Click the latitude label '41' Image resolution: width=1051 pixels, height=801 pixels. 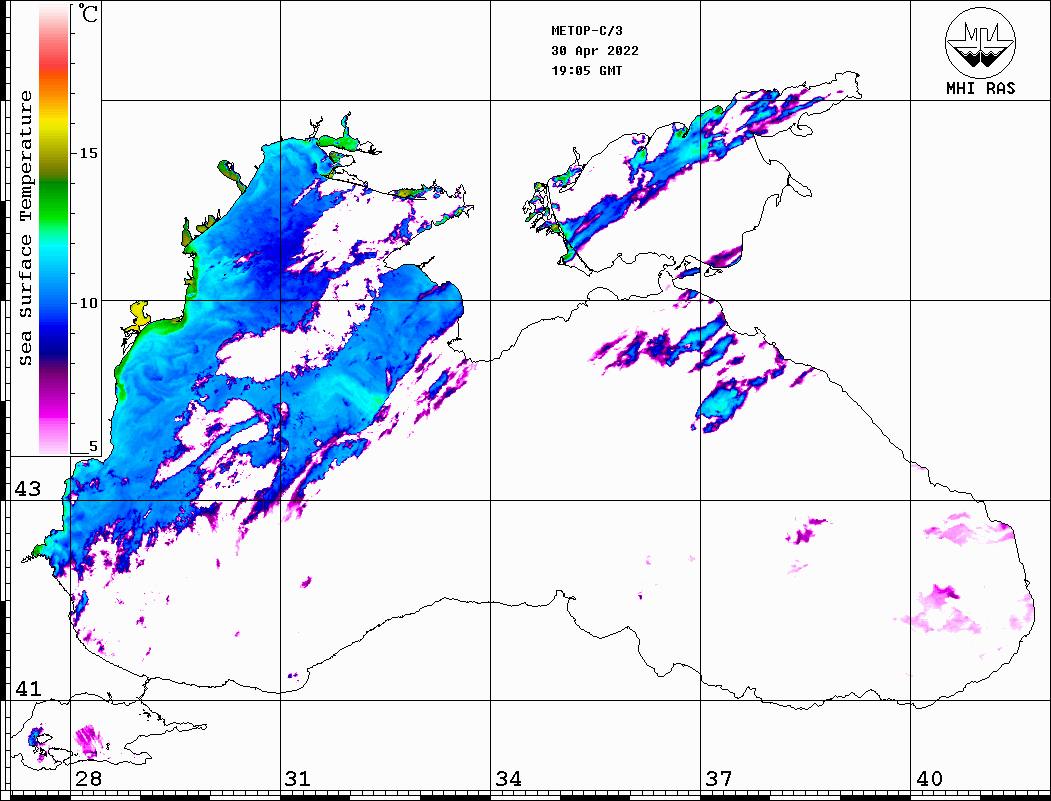coord(28,689)
